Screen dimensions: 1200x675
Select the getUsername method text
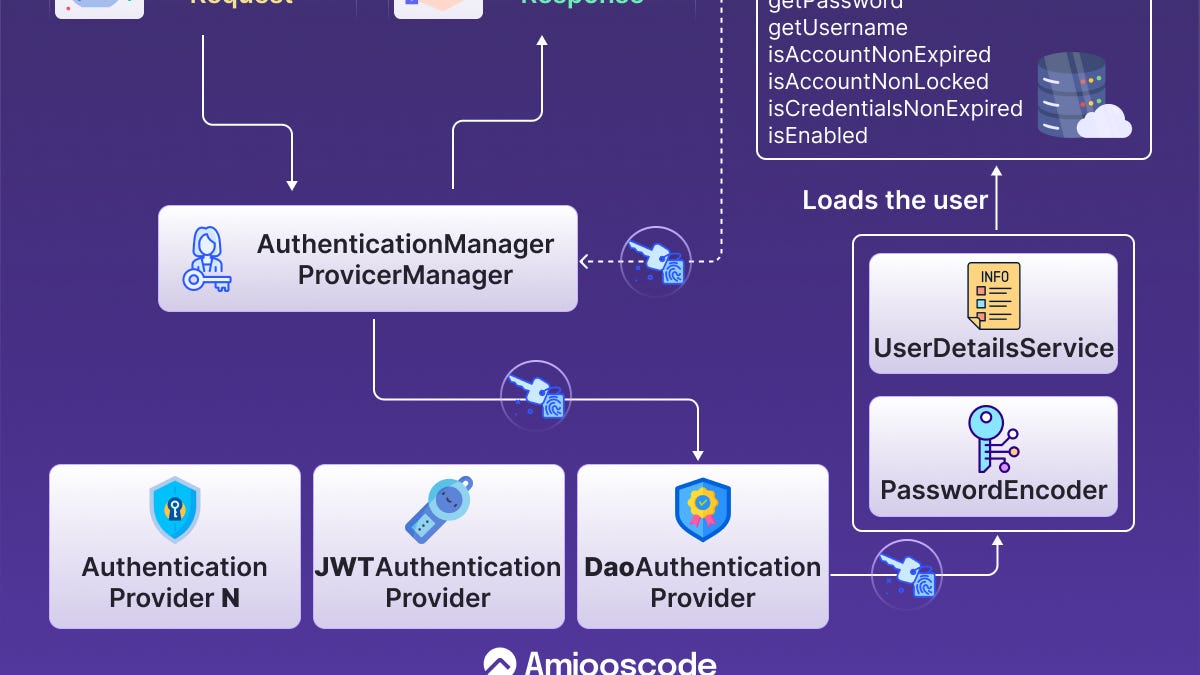(838, 28)
